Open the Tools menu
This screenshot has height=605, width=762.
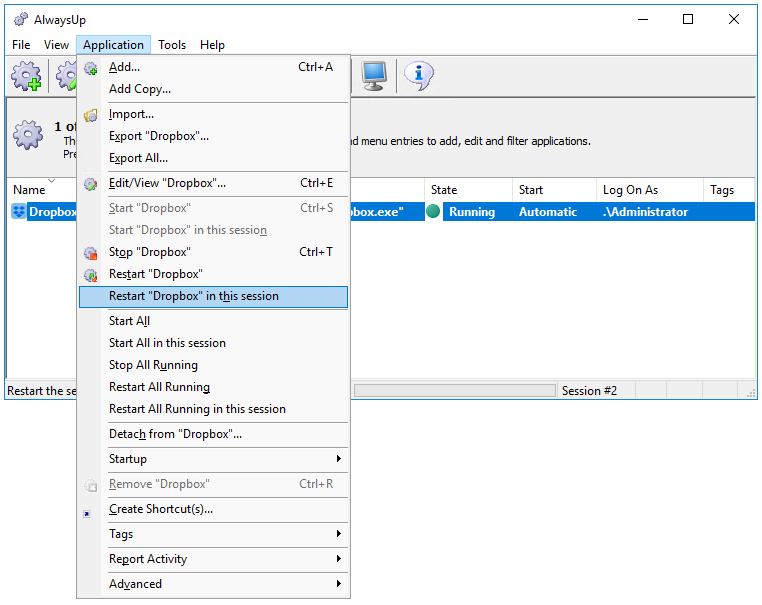tap(172, 45)
